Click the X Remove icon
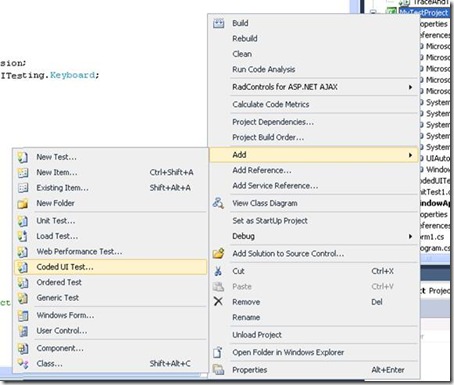Viewport: 454px width, 385px height. point(218,302)
